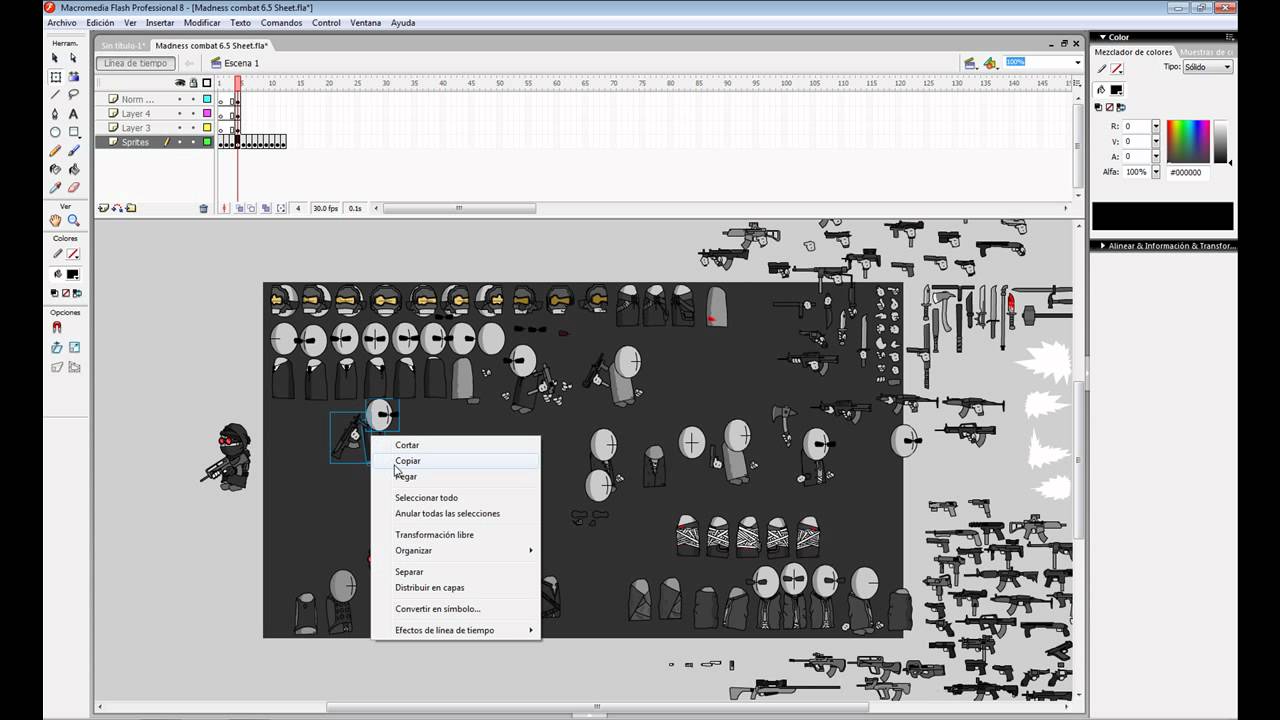Click the add motion guide icon
Screen dimensions: 1280x720
tap(117, 208)
